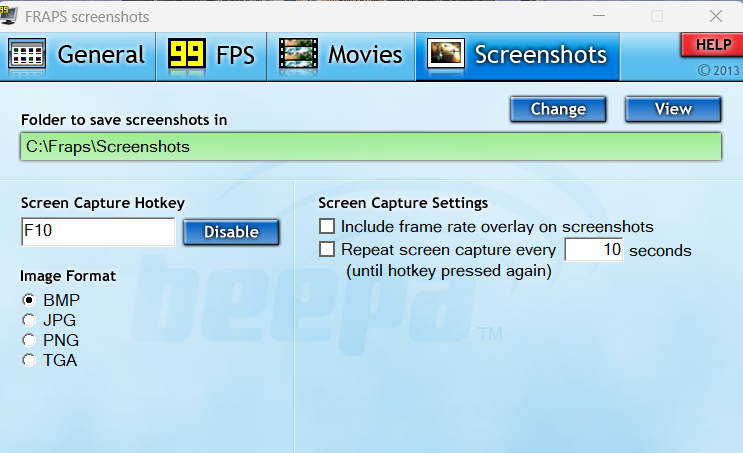Viewport: 743px width, 453px height.
Task: Focus the F10 hotkey input box
Action: pos(98,232)
